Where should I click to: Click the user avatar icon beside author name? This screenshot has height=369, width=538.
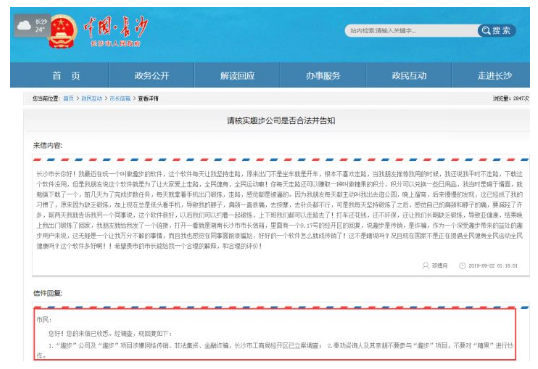click(425, 265)
